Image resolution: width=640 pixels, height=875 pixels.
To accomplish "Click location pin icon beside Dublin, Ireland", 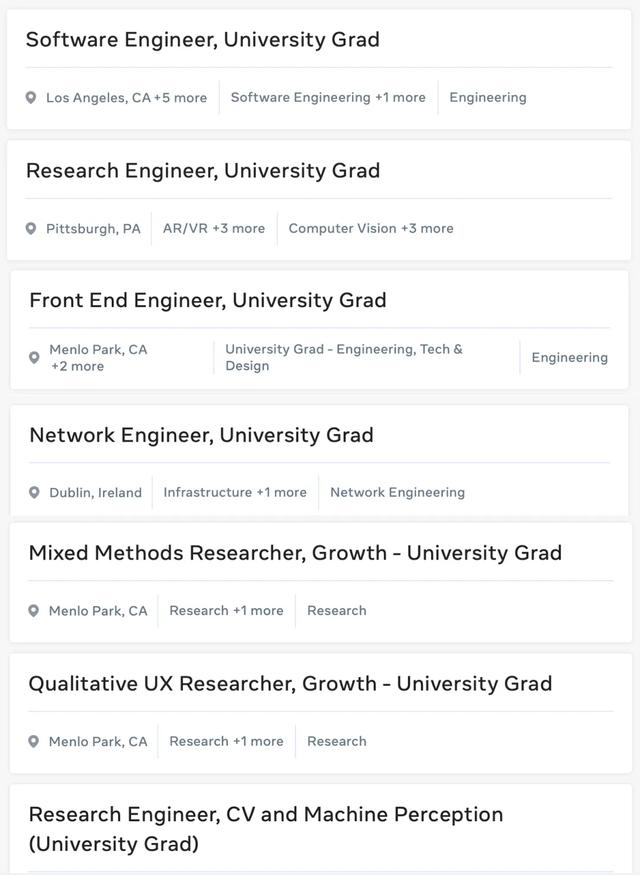I will [x=34, y=493].
